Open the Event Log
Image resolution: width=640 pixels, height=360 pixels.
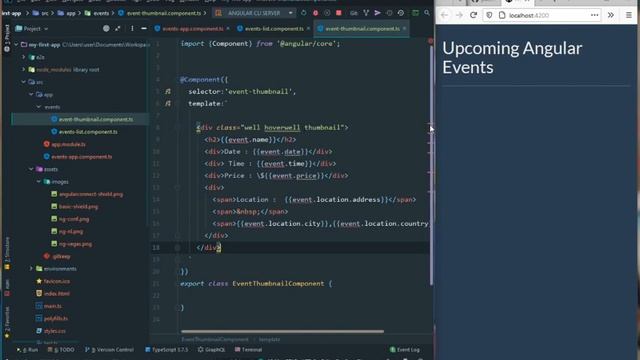tap(404, 350)
